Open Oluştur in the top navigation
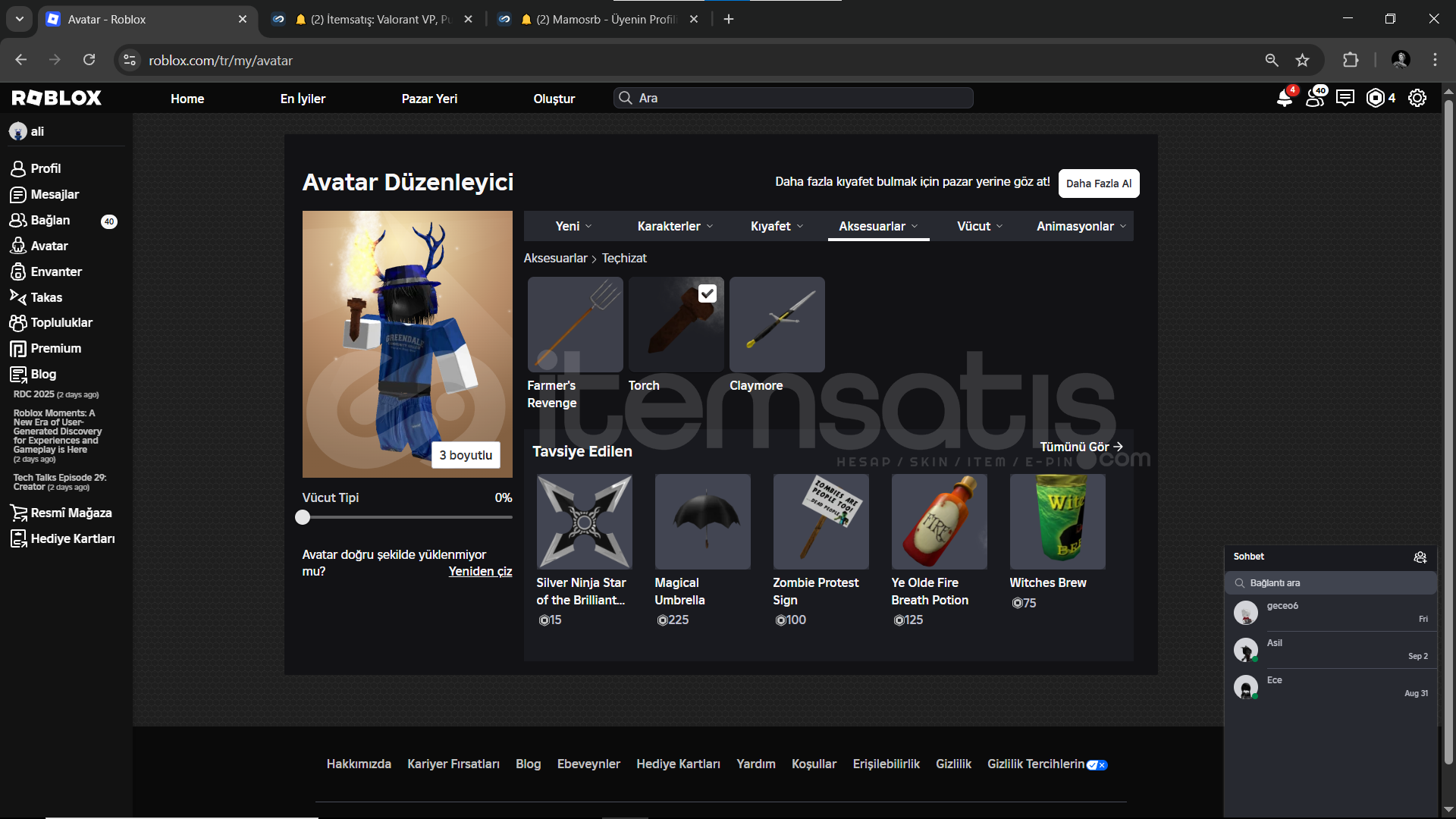 tap(554, 99)
